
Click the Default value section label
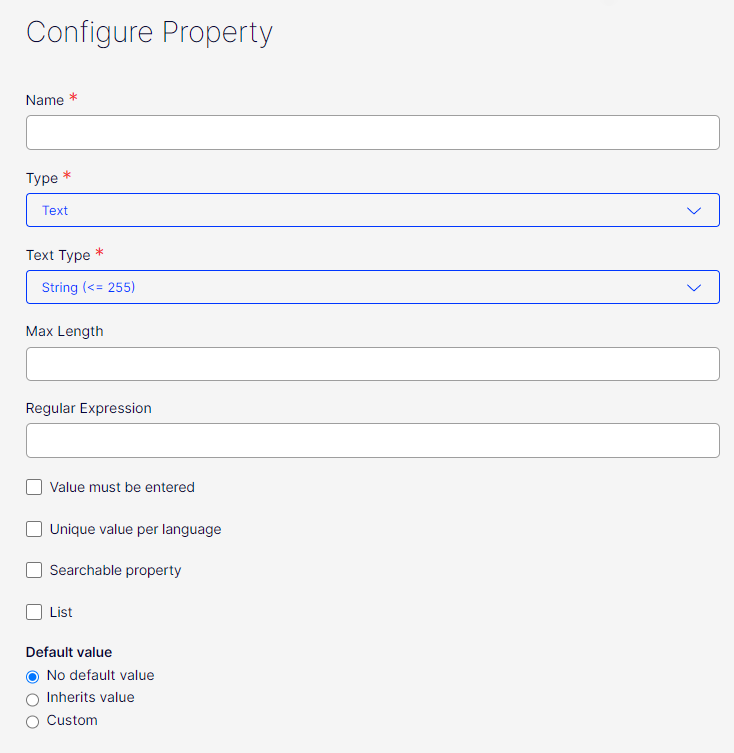[x=68, y=652]
